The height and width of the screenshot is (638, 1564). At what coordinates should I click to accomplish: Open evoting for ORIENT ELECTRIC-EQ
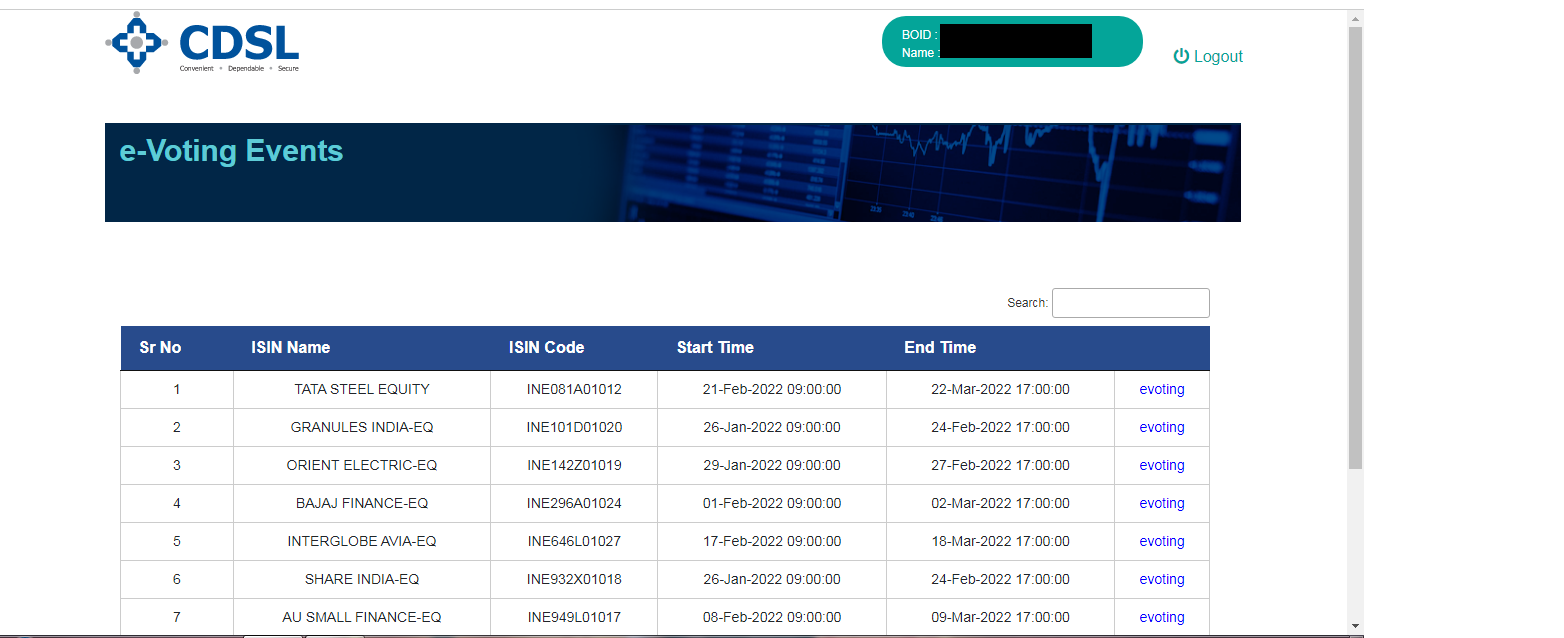1162,466
